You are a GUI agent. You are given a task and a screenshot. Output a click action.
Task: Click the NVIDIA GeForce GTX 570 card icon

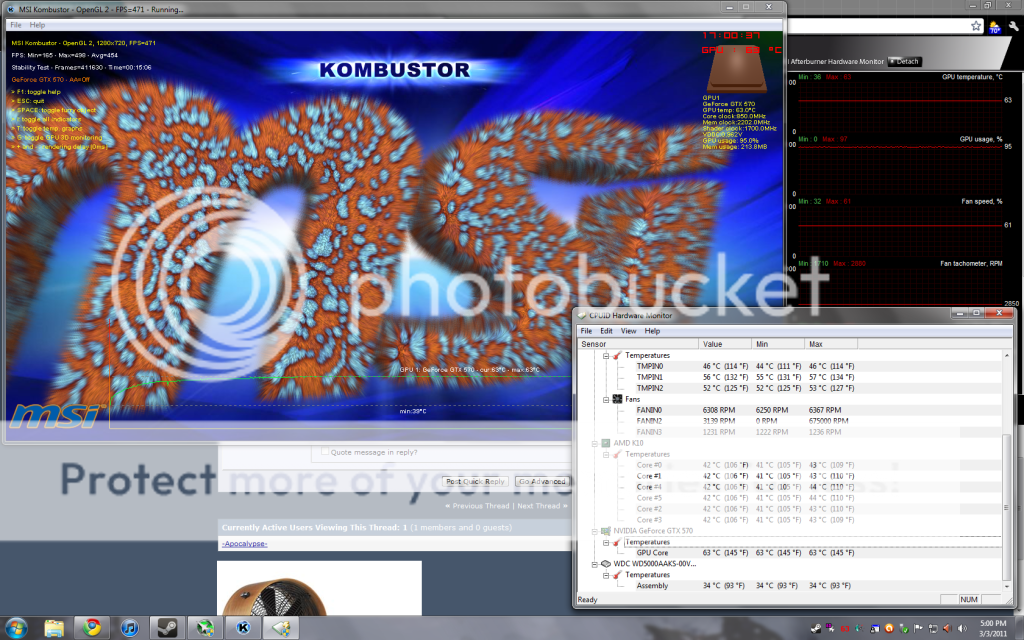coord(605,531)
